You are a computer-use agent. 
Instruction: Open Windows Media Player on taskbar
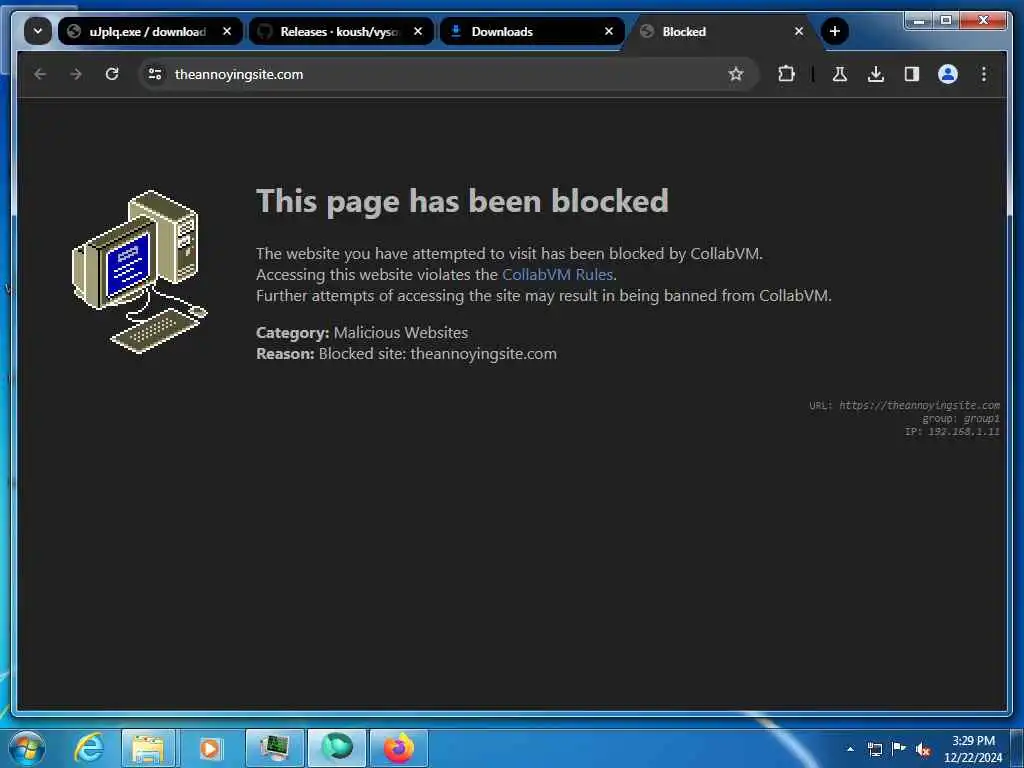(210, 748)
